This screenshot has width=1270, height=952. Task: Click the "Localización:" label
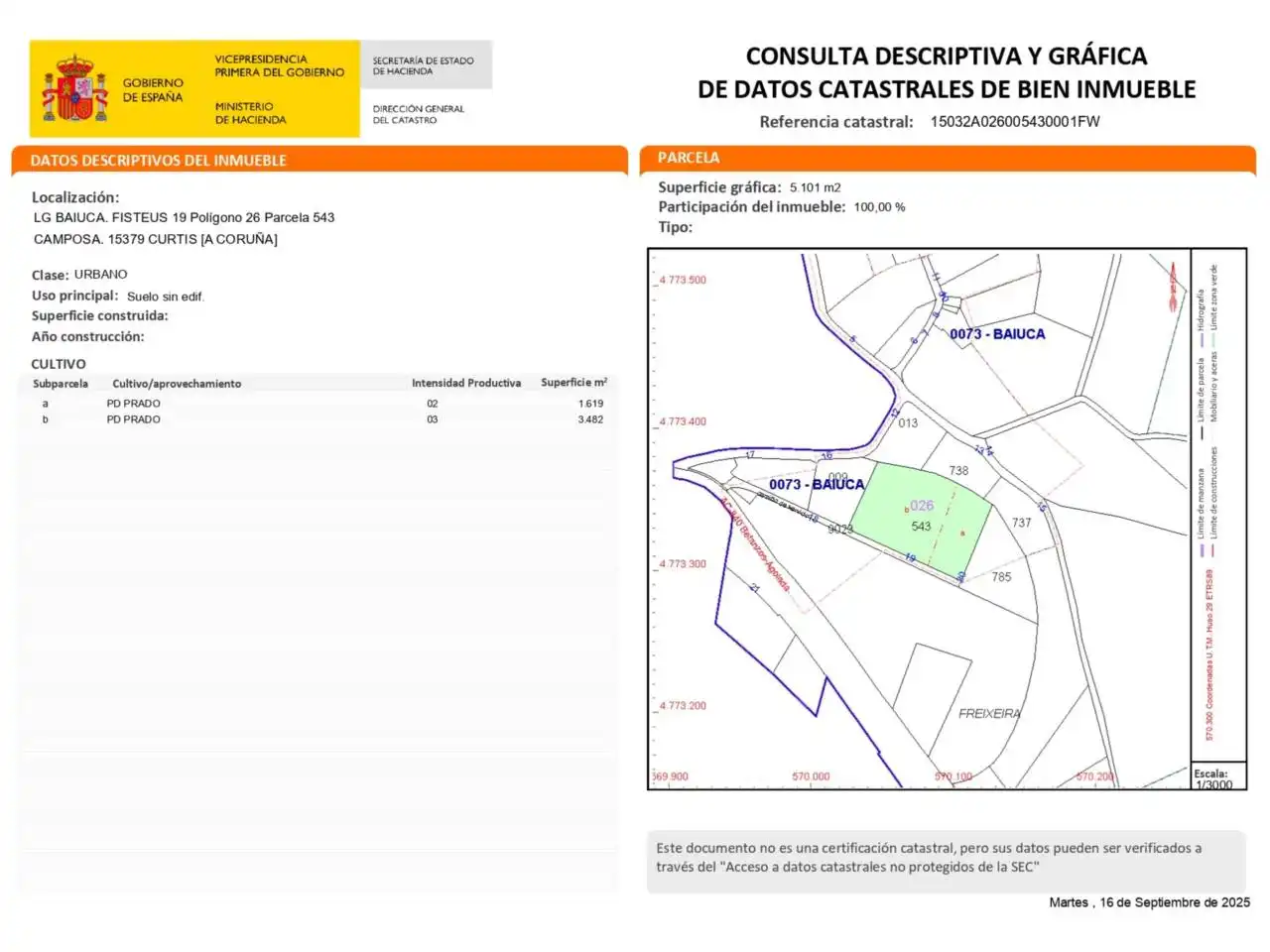coord(75,197)
